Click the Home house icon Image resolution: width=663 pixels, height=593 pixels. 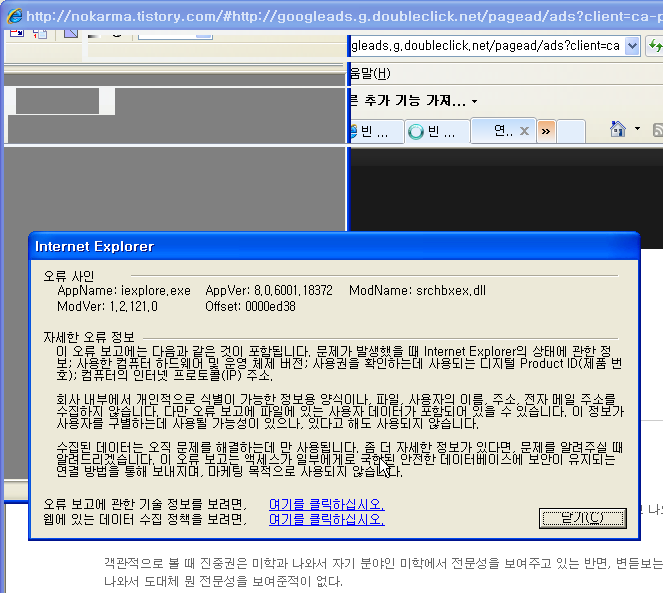pyautogui.click(x=617, y=129)
